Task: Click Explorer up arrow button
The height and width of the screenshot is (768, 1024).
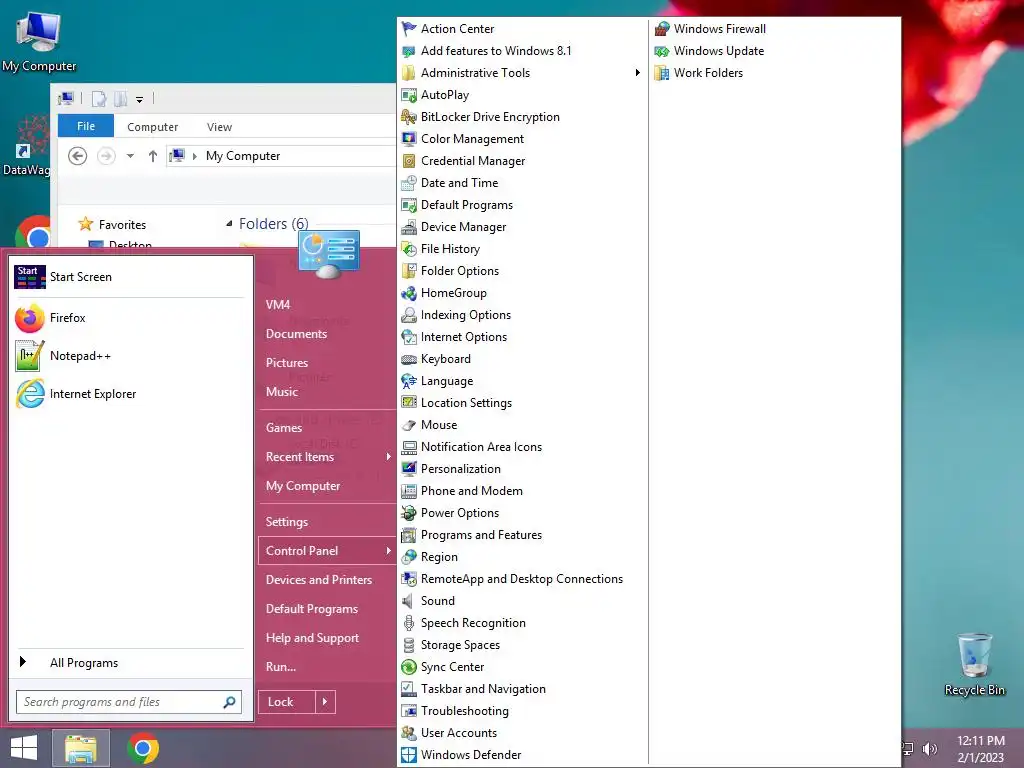Action: point(153,156)
